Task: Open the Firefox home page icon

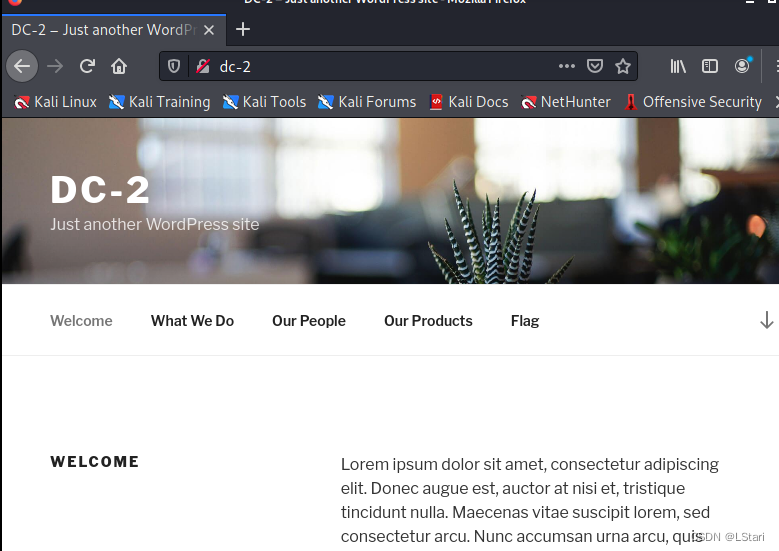Action: click(119, 66)
